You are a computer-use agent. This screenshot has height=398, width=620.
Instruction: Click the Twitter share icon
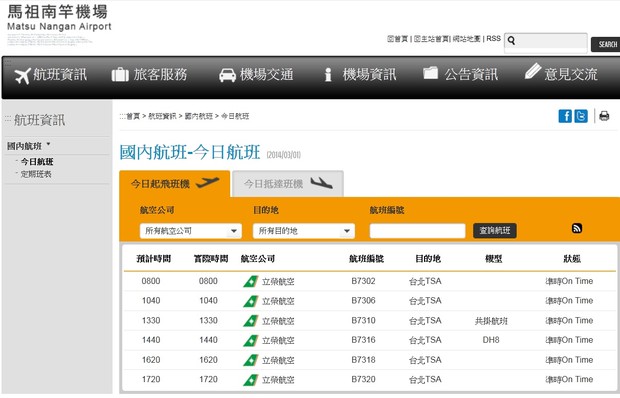click(x=581, y=116)
